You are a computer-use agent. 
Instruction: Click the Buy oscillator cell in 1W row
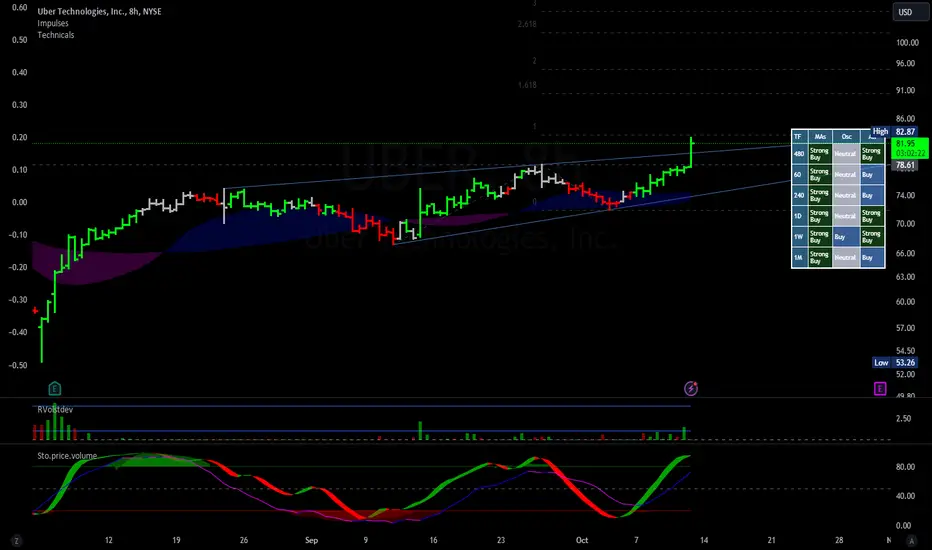[846, 237]
